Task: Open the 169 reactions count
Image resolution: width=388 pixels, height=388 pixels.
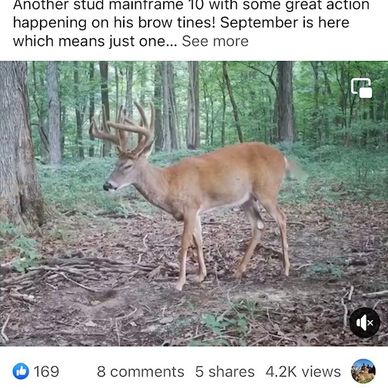Action: 46,372
